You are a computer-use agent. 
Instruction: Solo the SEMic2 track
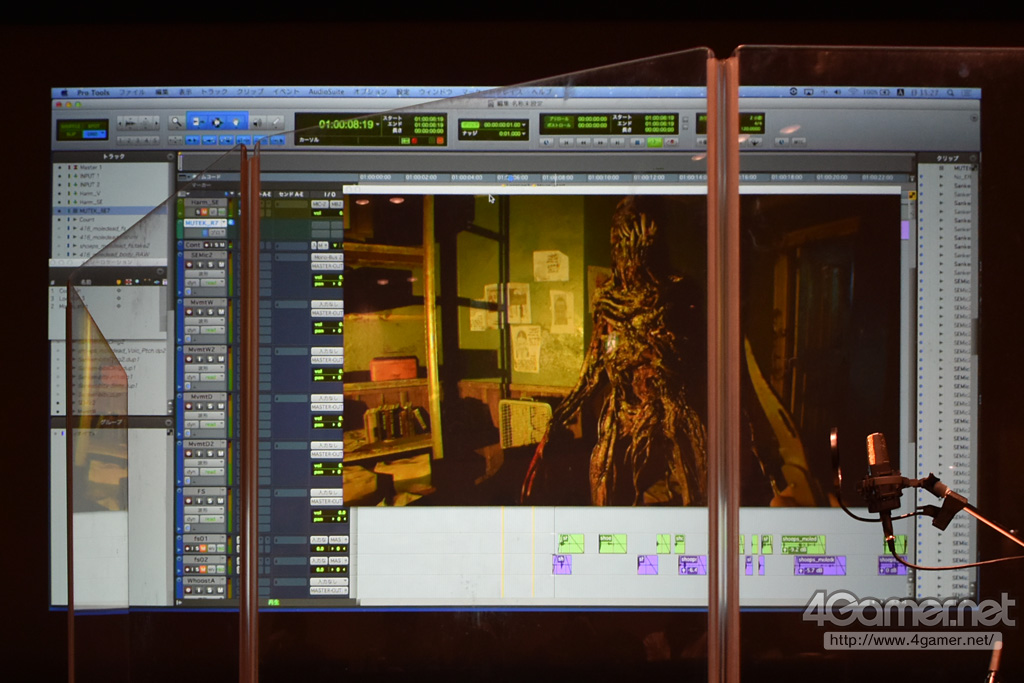210,264
